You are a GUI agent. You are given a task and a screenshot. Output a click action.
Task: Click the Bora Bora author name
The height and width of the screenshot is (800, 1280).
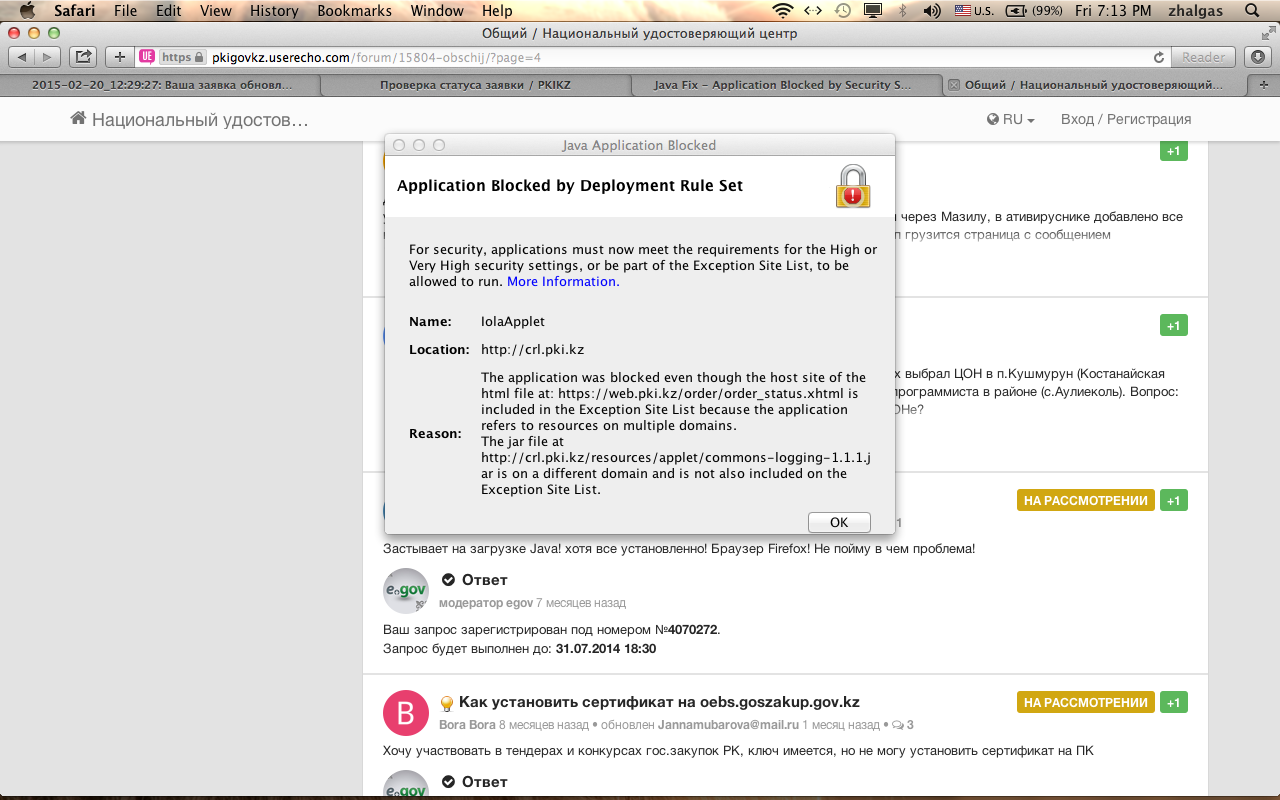point(467,724)
